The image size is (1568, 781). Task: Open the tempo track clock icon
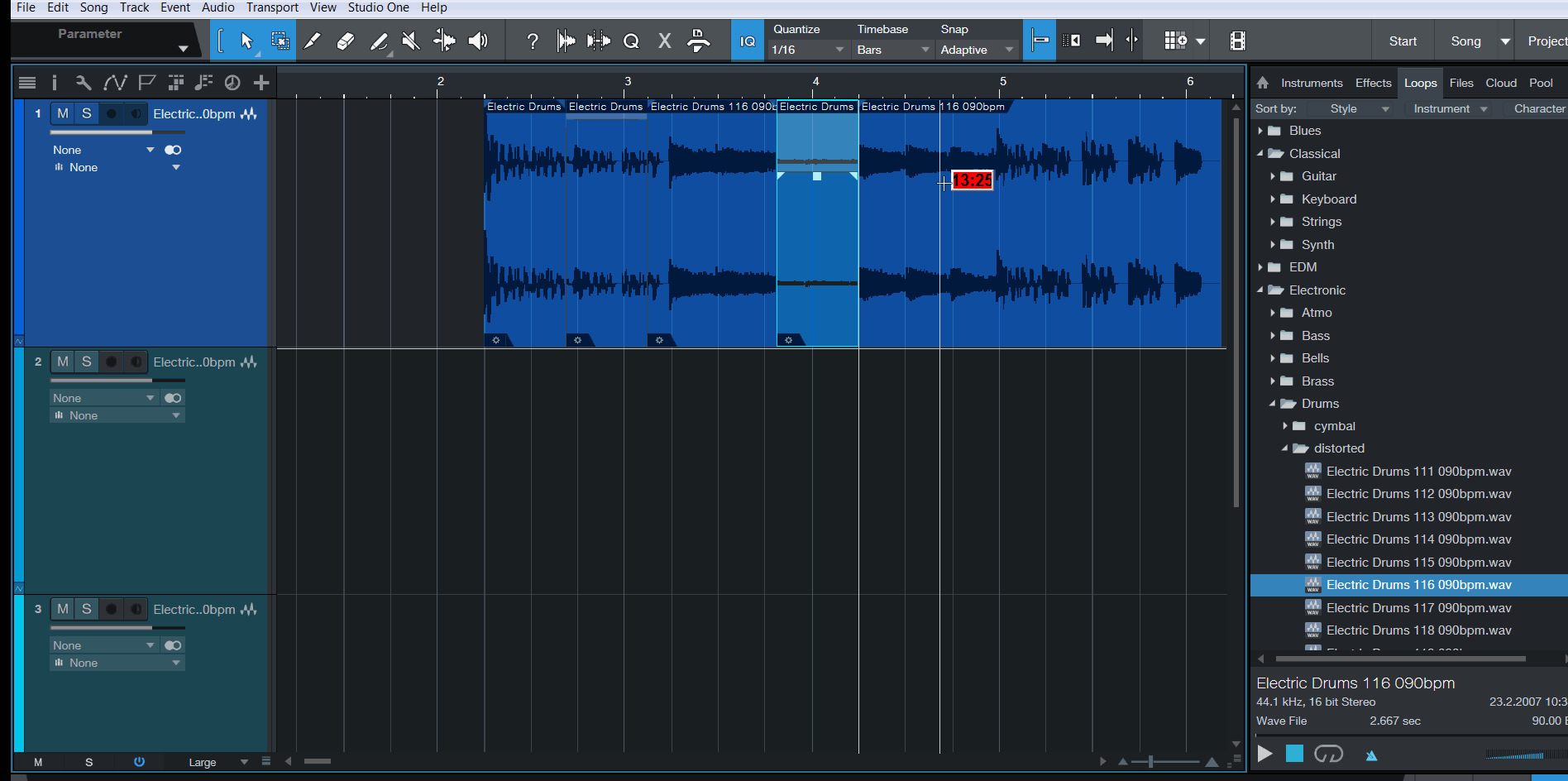coord(232,83)
